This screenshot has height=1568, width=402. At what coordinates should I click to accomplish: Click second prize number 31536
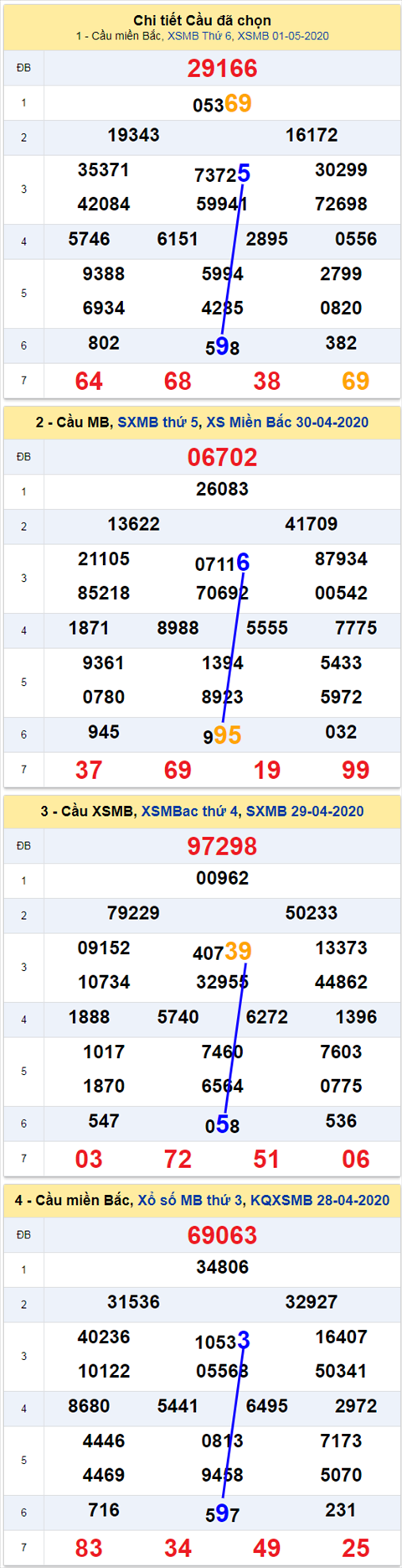pos(133,1302)
